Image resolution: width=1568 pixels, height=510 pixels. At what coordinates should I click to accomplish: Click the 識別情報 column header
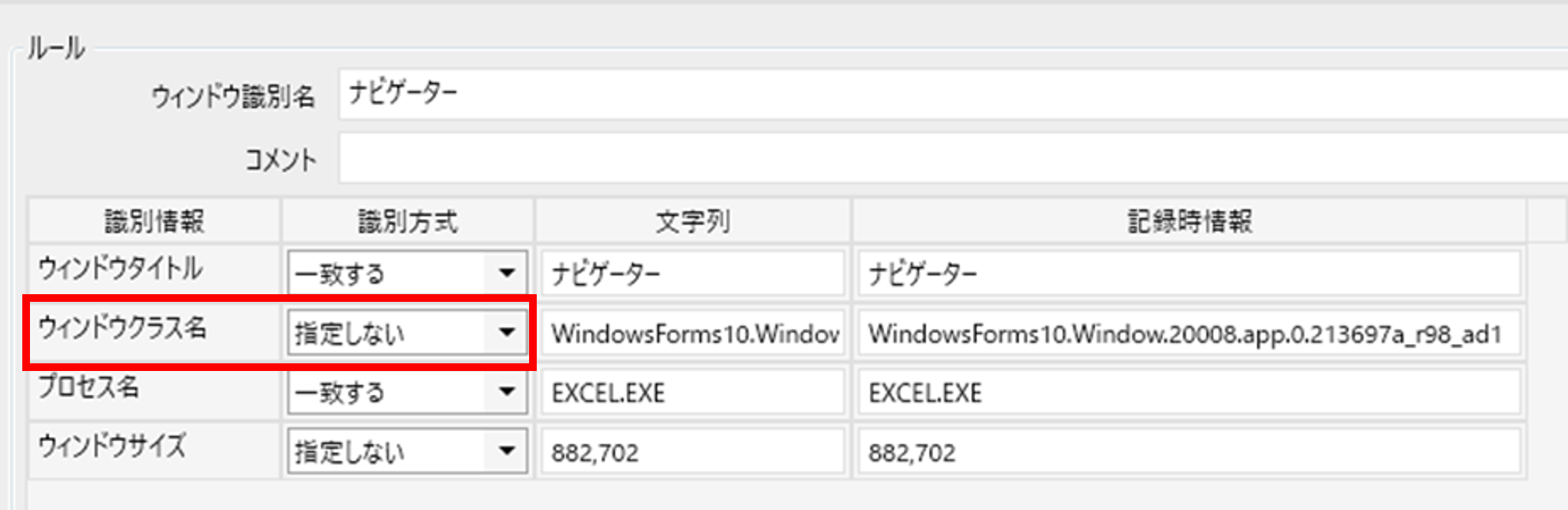point(154,221)
